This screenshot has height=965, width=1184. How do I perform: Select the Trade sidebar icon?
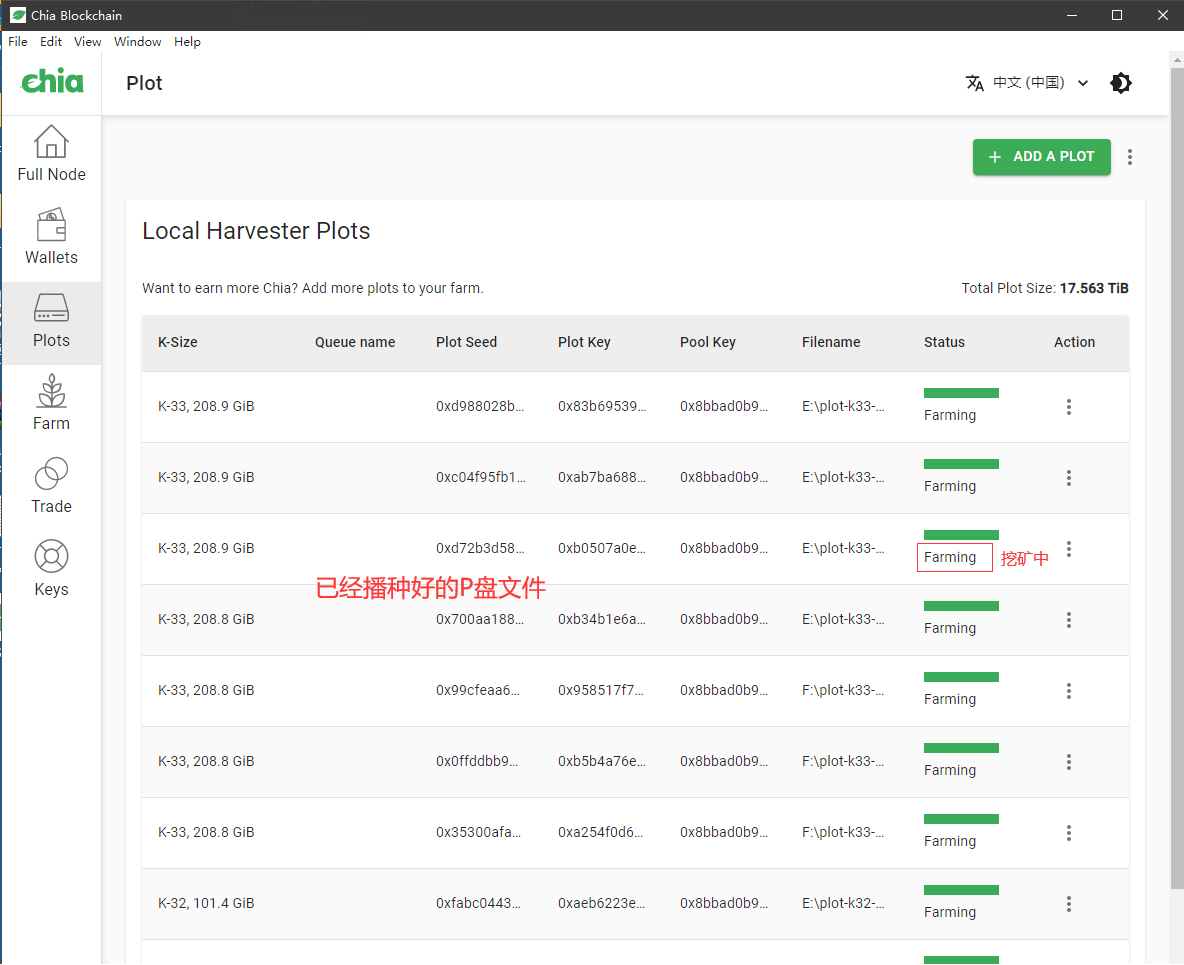[51, 483]
